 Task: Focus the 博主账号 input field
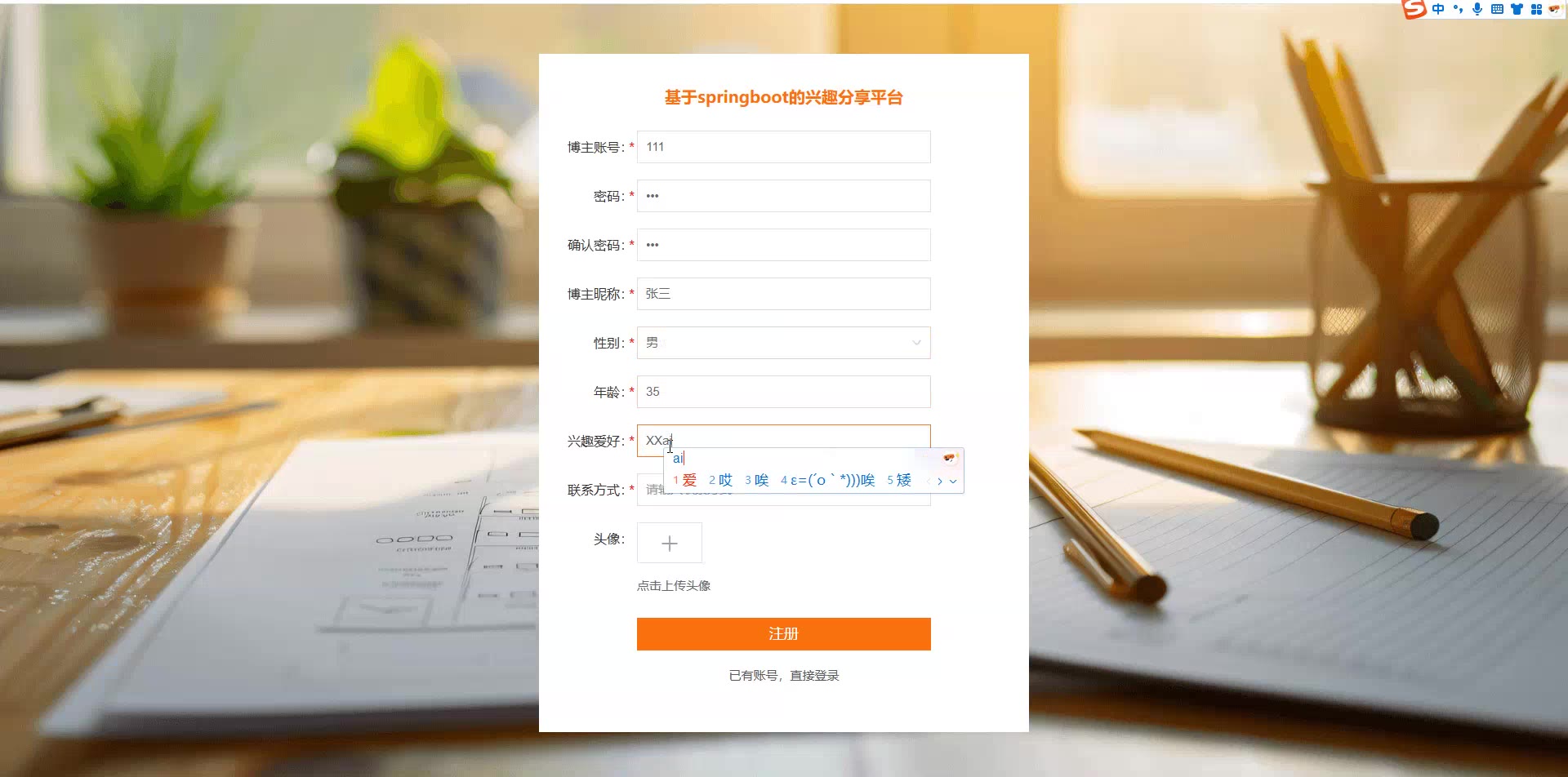[x=784, y=147]
